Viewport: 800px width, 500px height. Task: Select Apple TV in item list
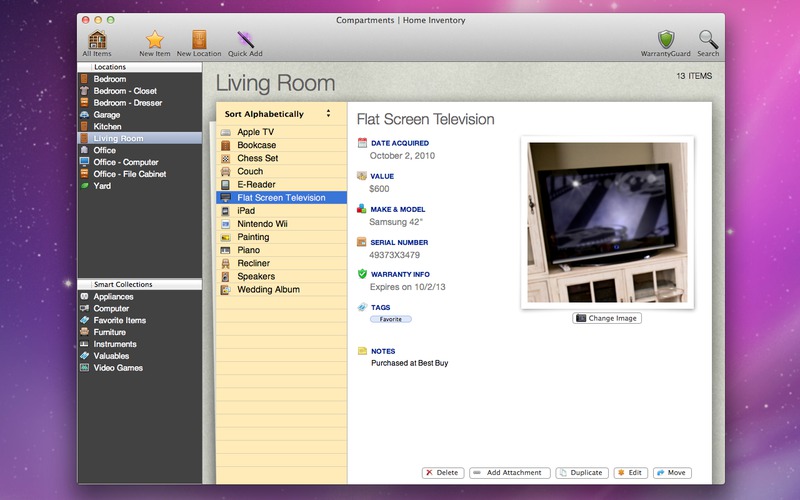[x=282, y=132]
